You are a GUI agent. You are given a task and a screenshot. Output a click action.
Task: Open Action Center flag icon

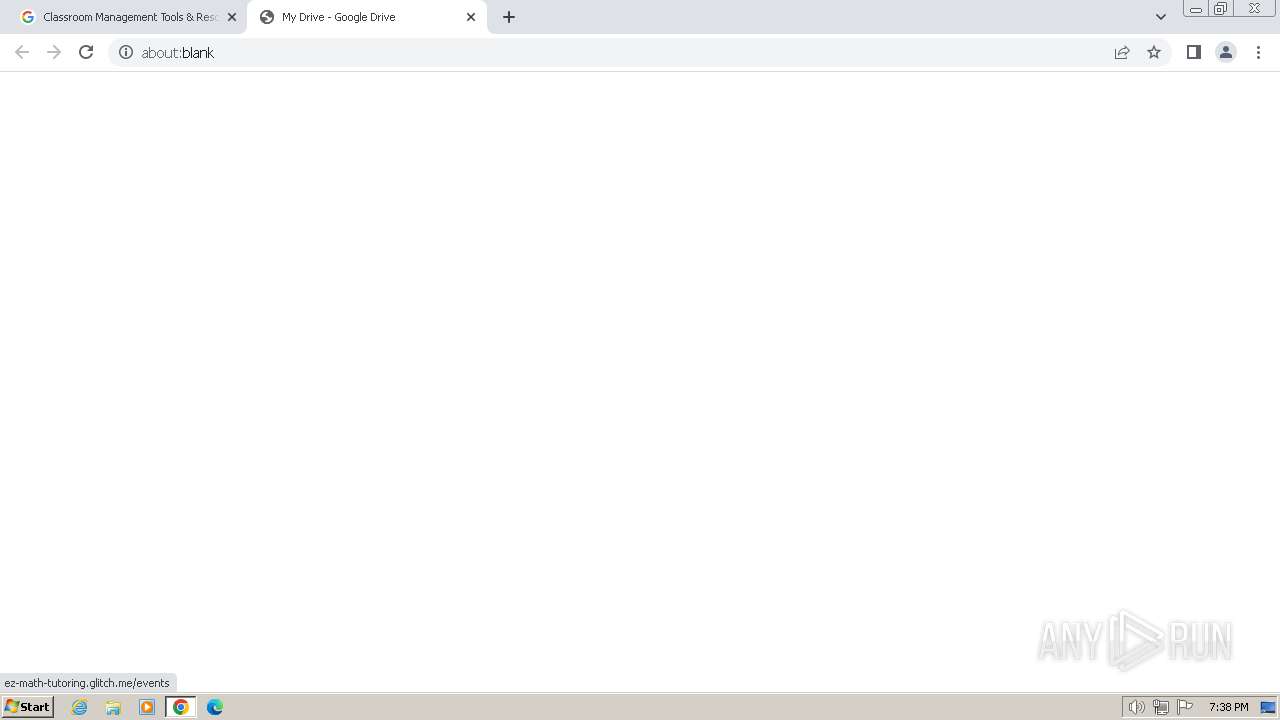(x=1185, y=707)
